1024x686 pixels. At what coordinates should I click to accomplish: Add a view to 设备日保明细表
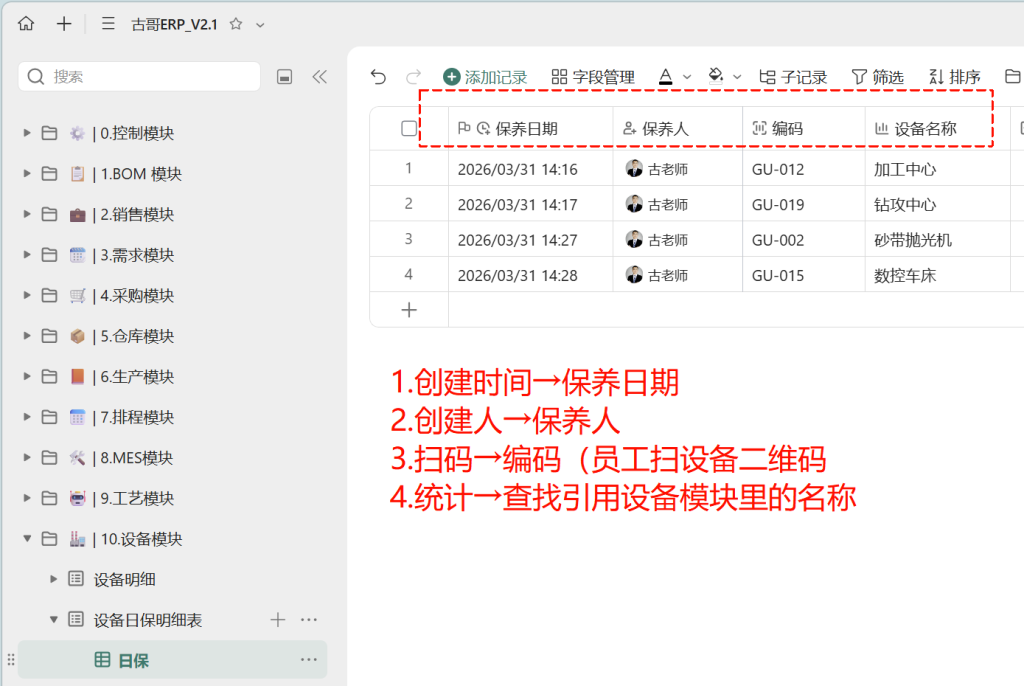[x=278, y=619]
